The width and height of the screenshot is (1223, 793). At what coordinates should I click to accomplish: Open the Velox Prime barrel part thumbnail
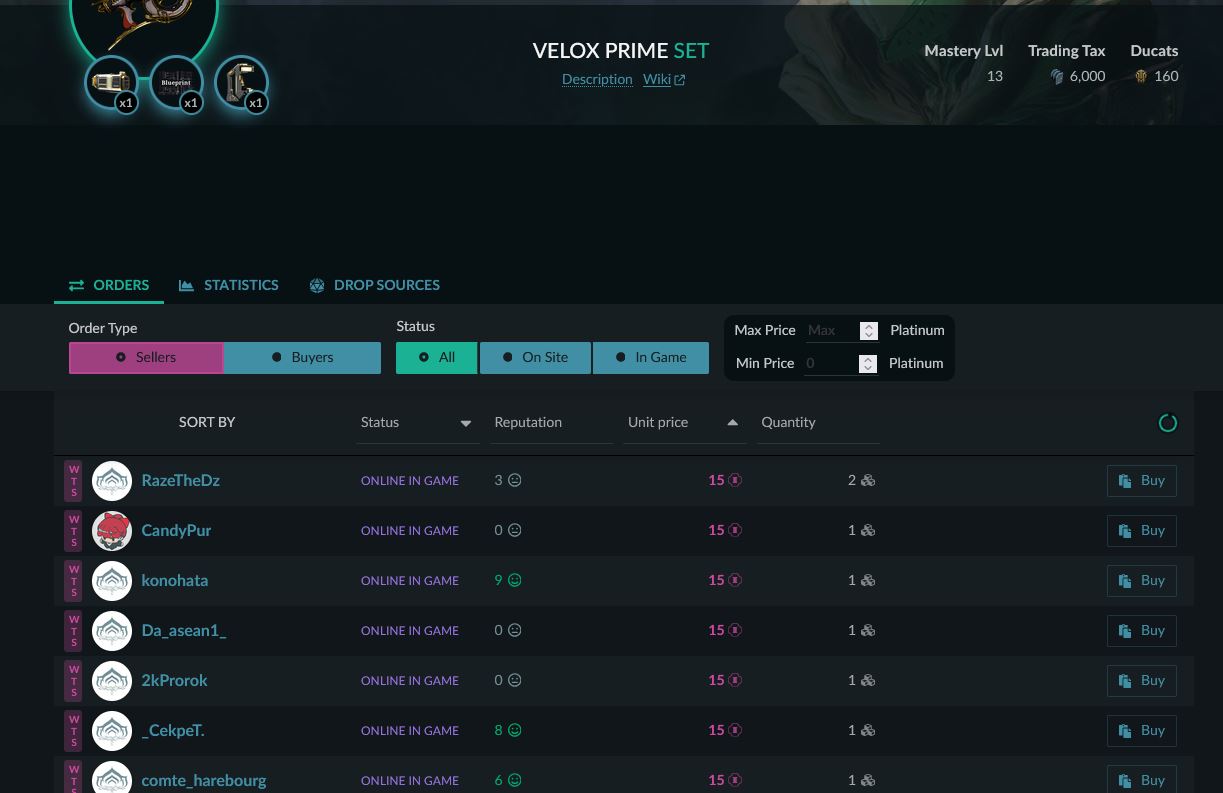pos(111,83)
